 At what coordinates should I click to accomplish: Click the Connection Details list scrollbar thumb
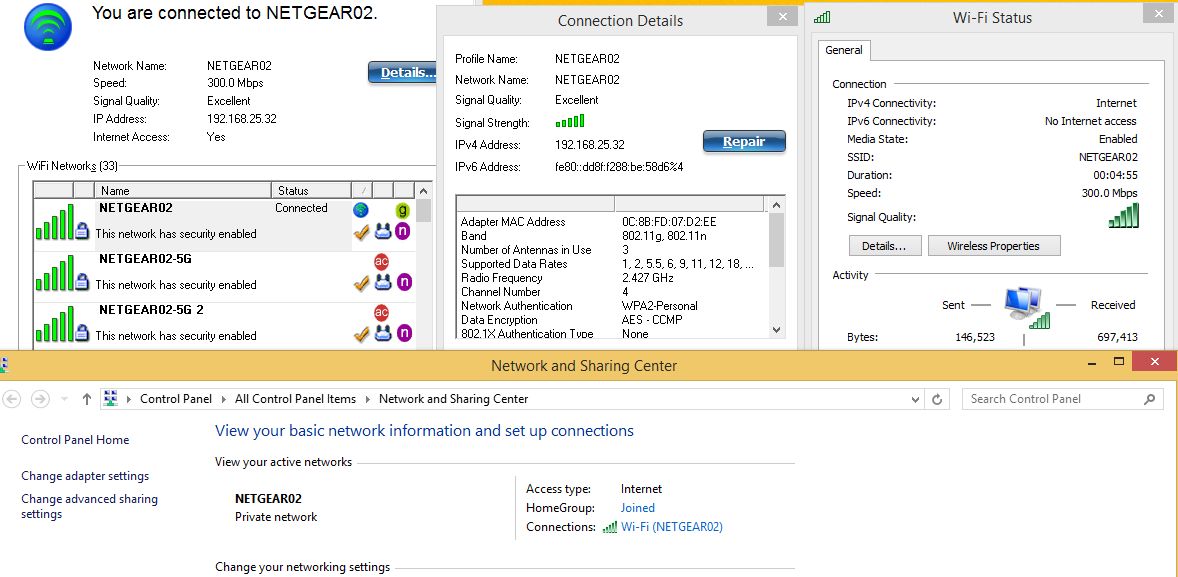776,240
